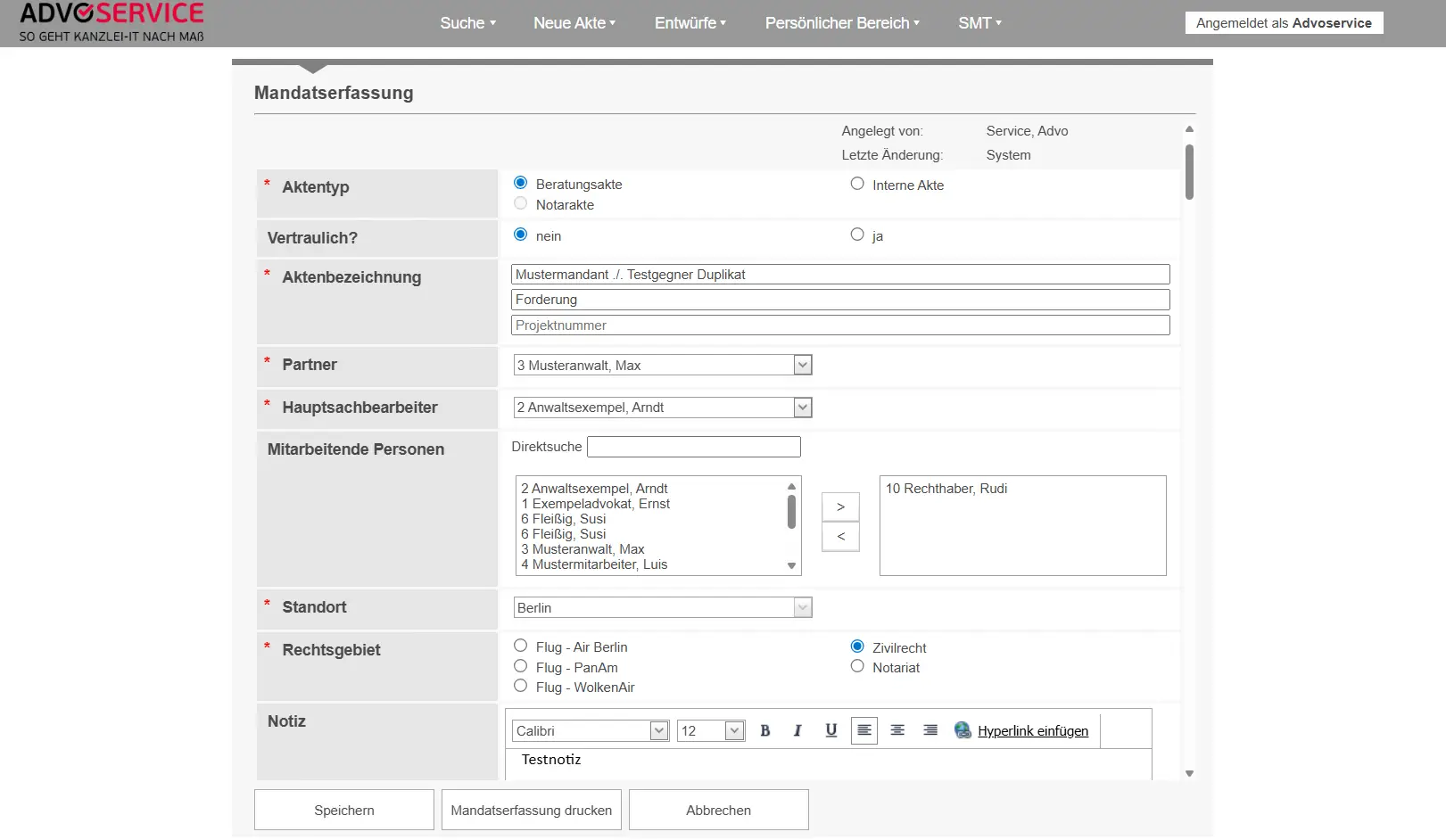Click the Hyperlink einfügen link

click(1032, 731)
